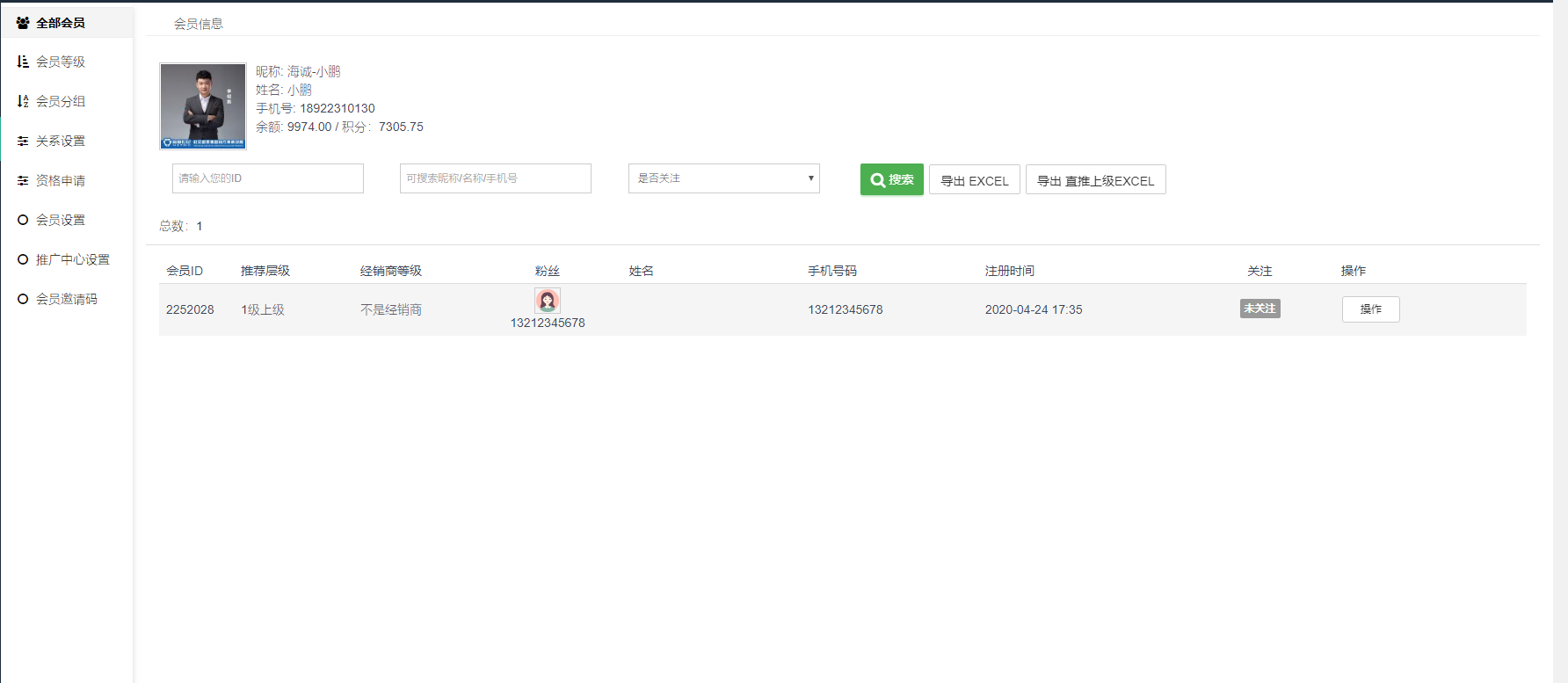Click the vertical scrollbar on right edge
1568x683 pixels.
[1560, 343]
